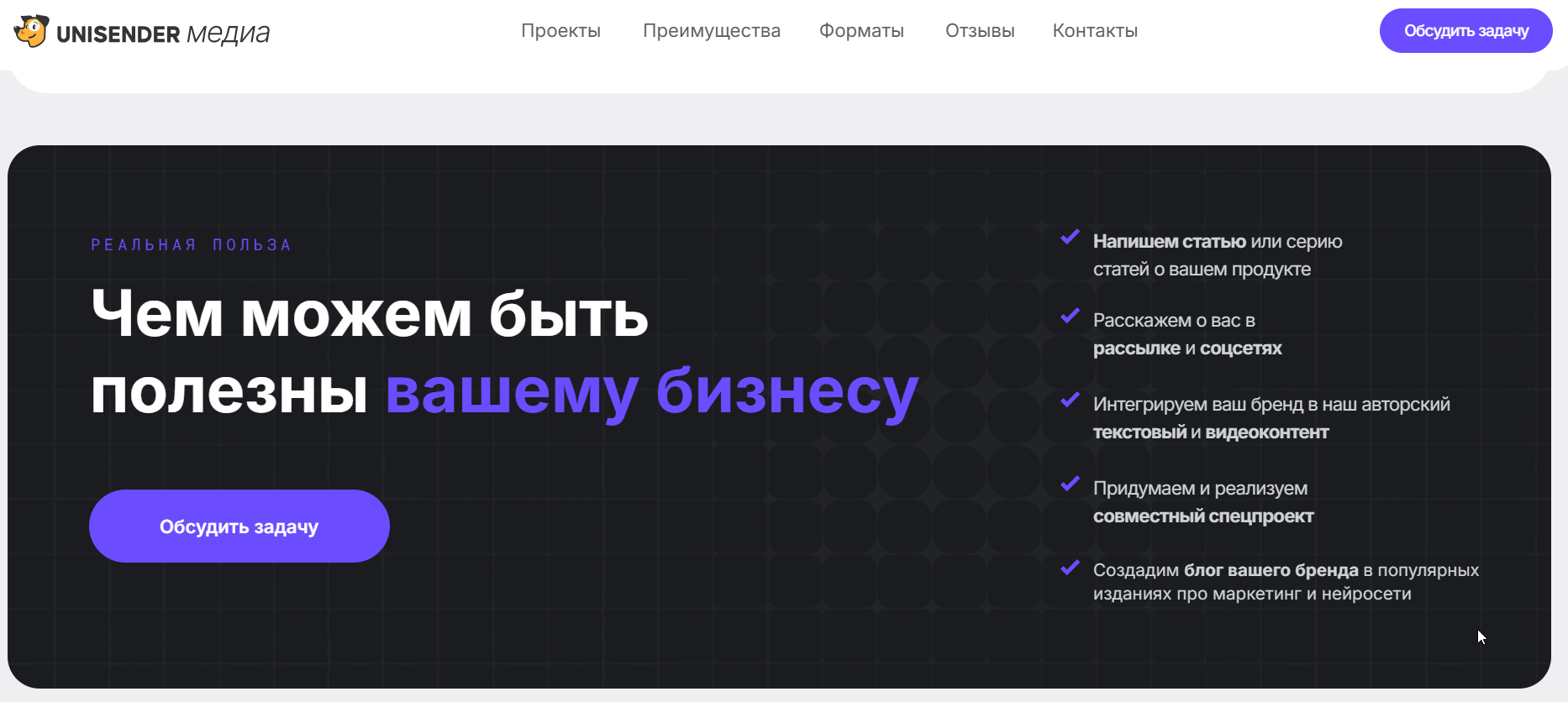Image resolution: width=1568 pixels, height=702 pixels.
Task: Select the text Напишем статью или серию
Action: click(x=1218, y=242)
